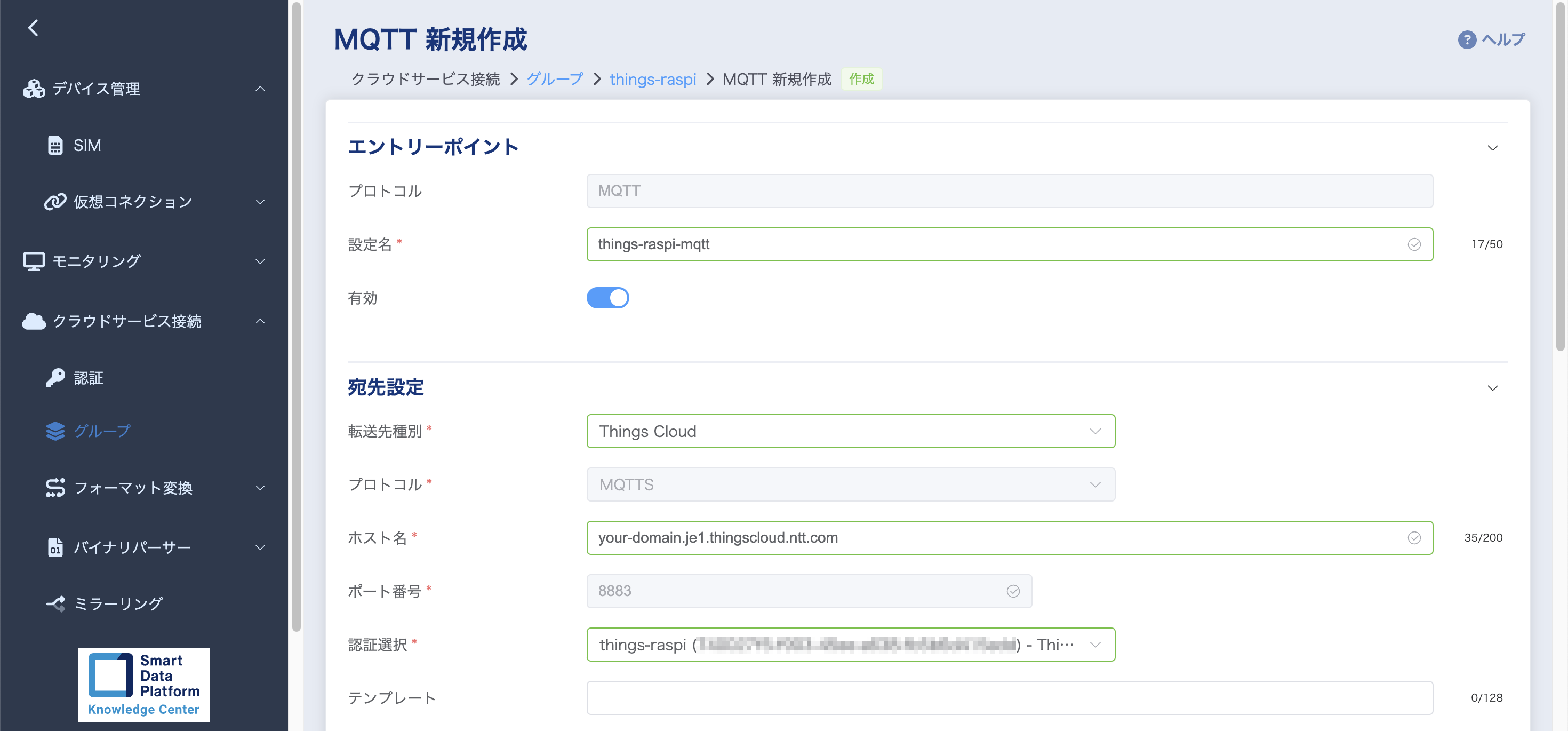Click the page vertical scrollbar
Image resolution: width=1568 pixels, height=731 pixels.
(x=1560, y=177)
